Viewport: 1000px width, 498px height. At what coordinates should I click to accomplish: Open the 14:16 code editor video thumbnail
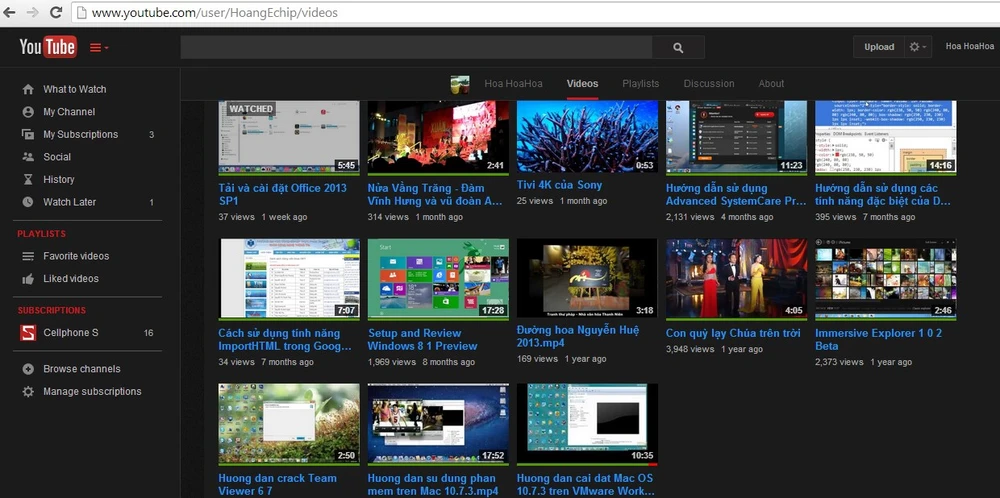886,137
